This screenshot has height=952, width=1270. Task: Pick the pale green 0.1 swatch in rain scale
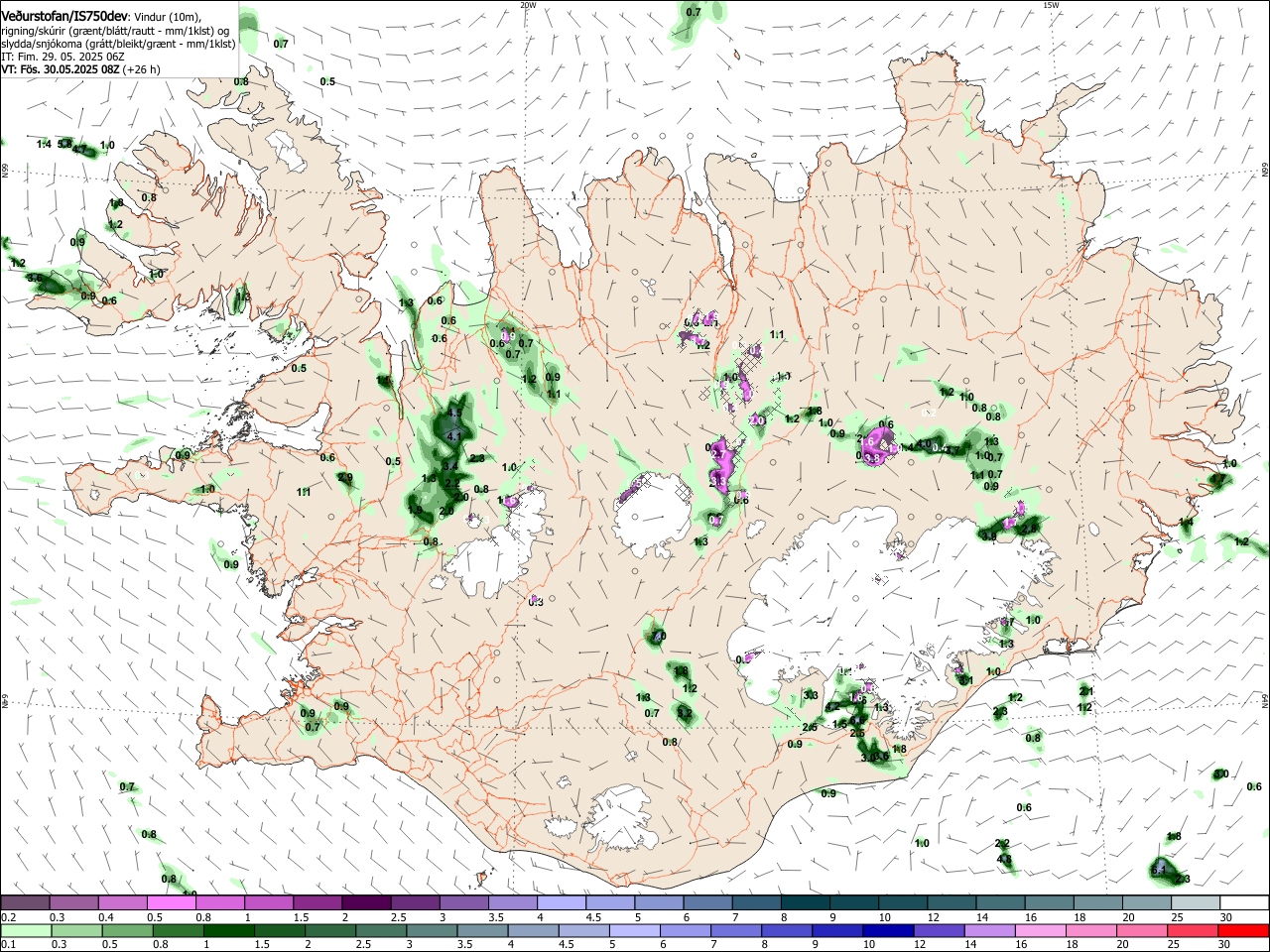pyautogui.click(x=25, y=930)
